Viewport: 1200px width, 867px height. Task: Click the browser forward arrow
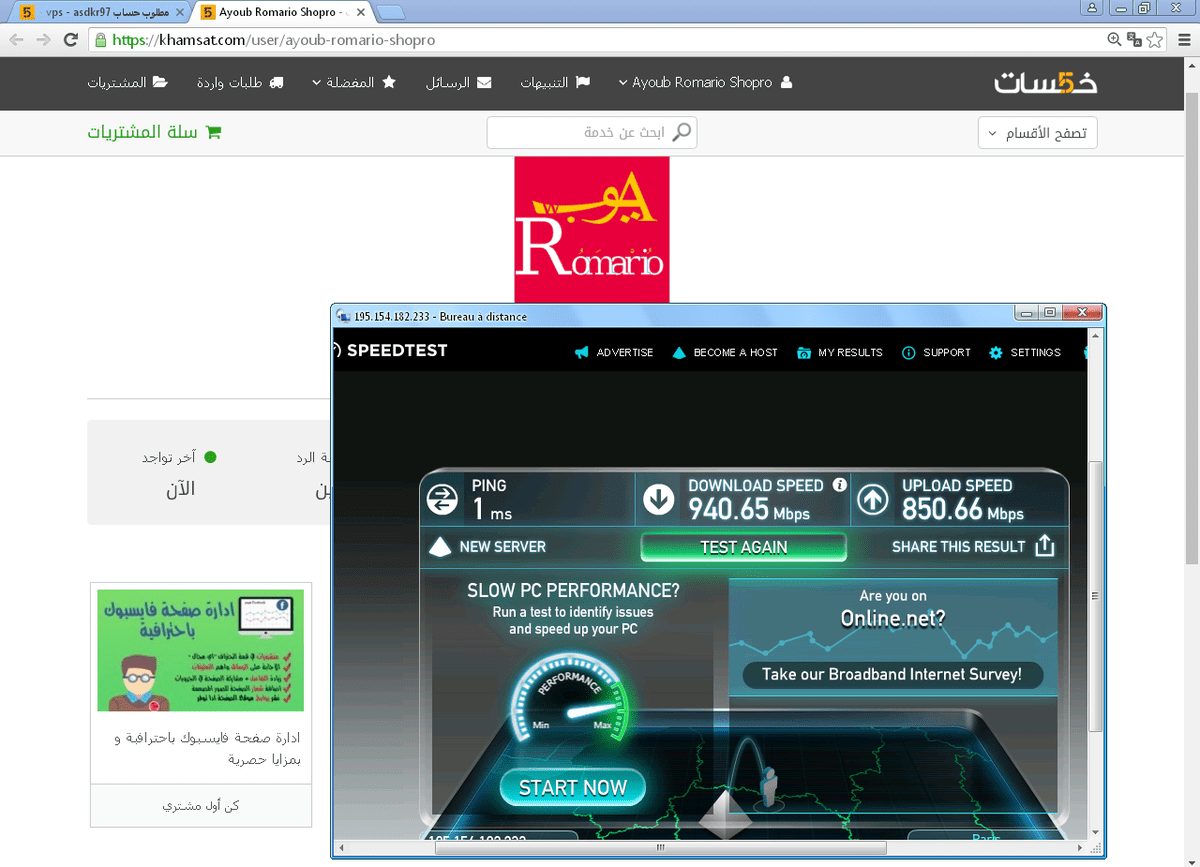click(x=43, y=40)
